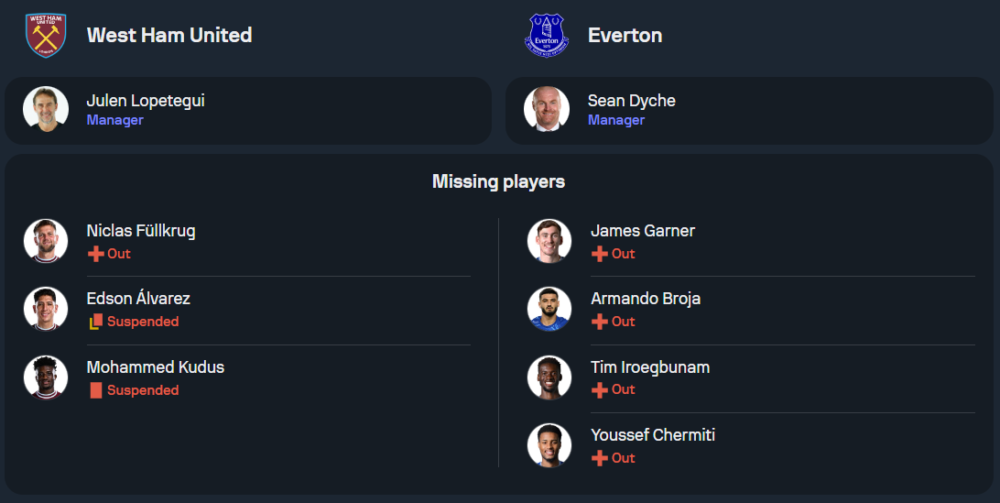
Task: Click the injury cross icon for James Garner
Action: point(600,254)
